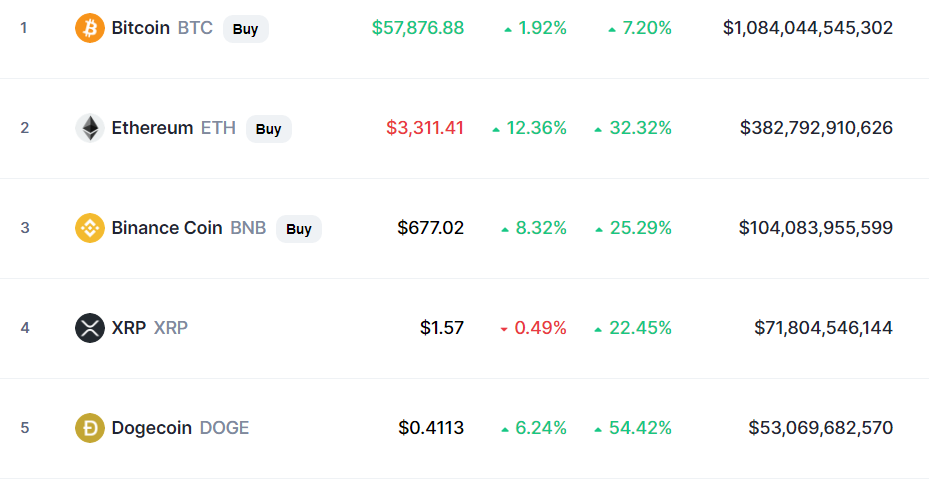Hit Buy beside Binance Coin BNB

coord(299,229)
